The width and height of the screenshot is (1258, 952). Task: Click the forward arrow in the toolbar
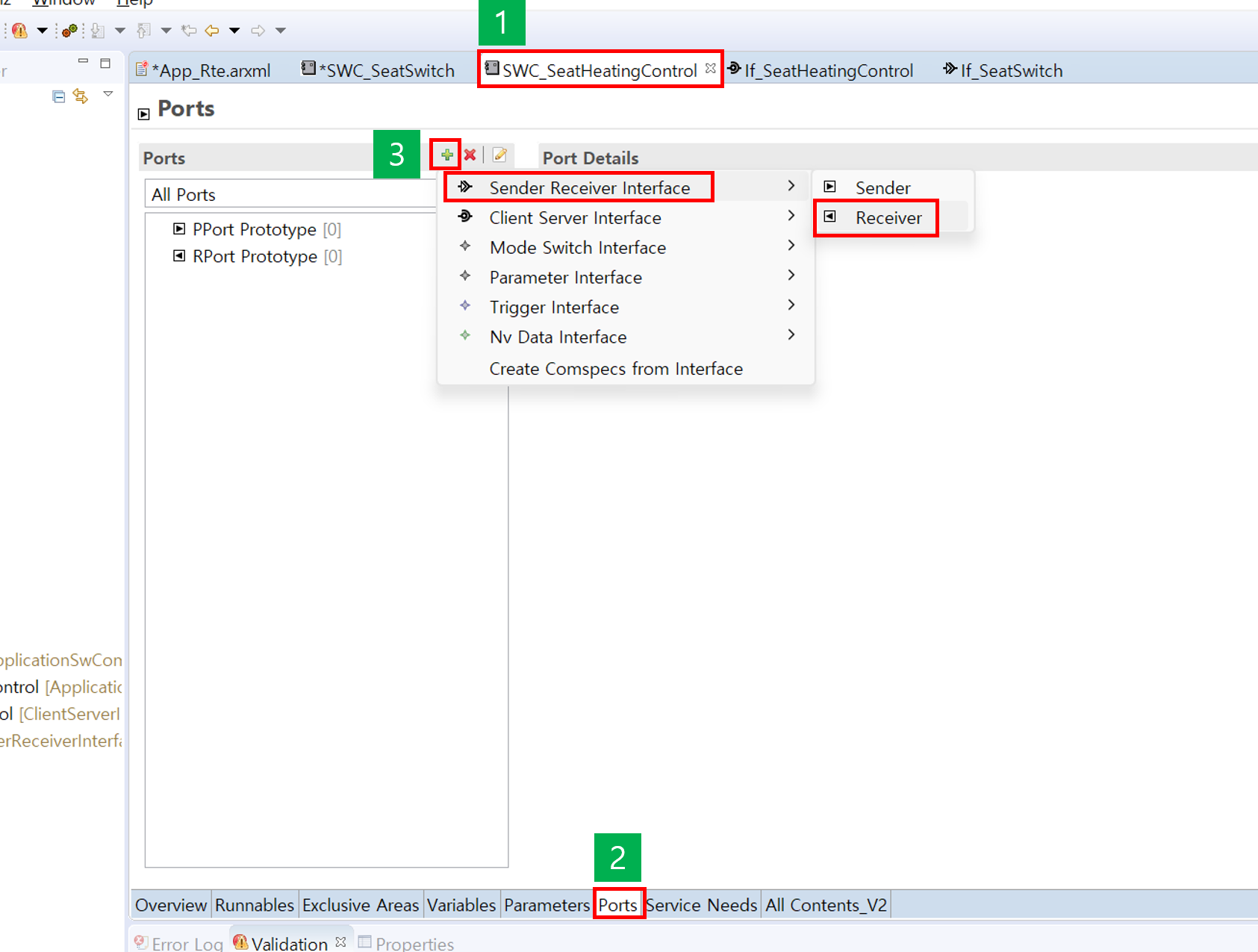258,31
